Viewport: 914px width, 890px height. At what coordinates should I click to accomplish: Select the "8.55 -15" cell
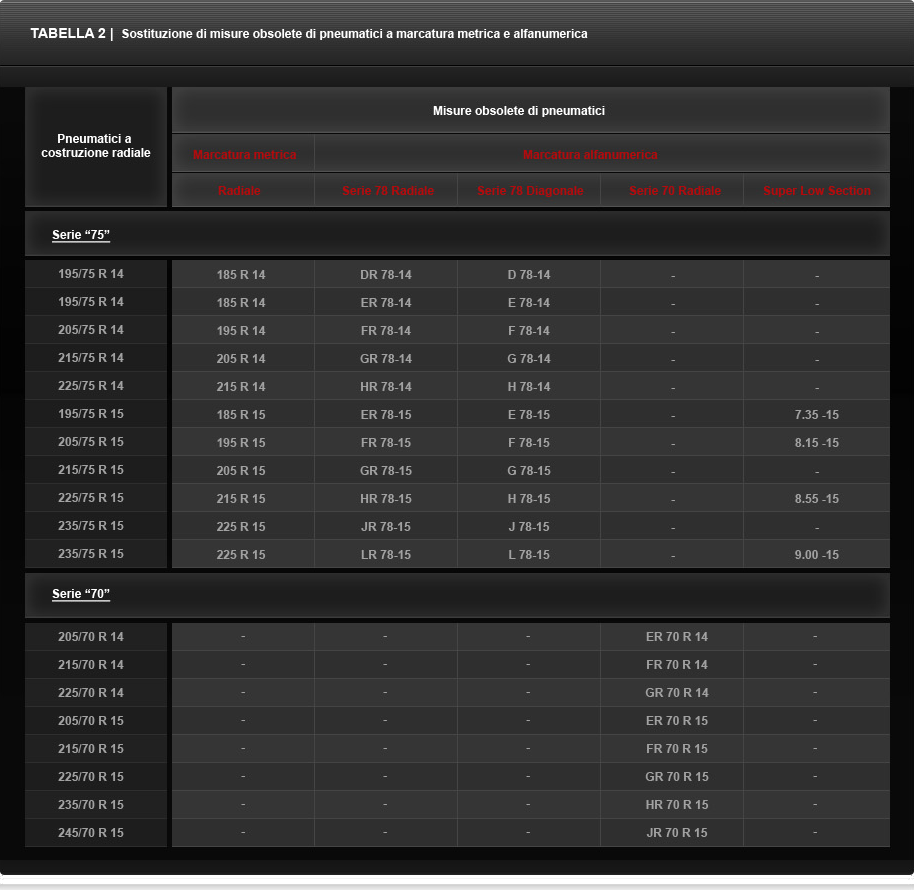[817, 498]
